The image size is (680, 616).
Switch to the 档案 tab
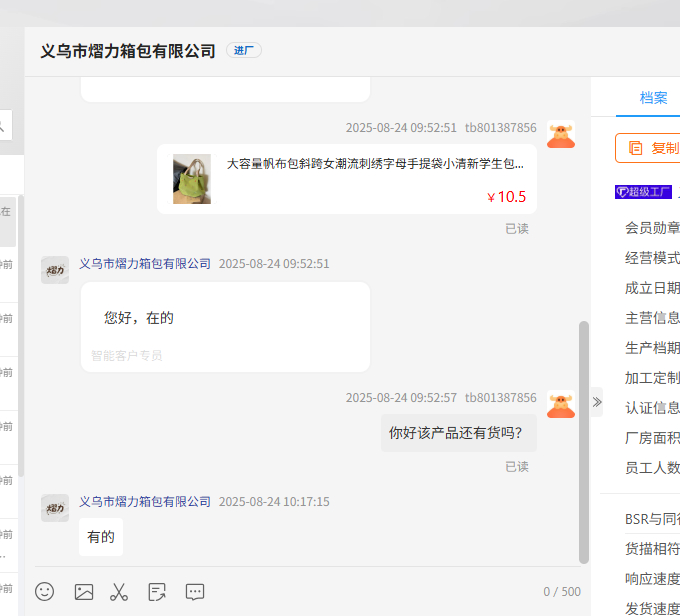coord(654,98)
